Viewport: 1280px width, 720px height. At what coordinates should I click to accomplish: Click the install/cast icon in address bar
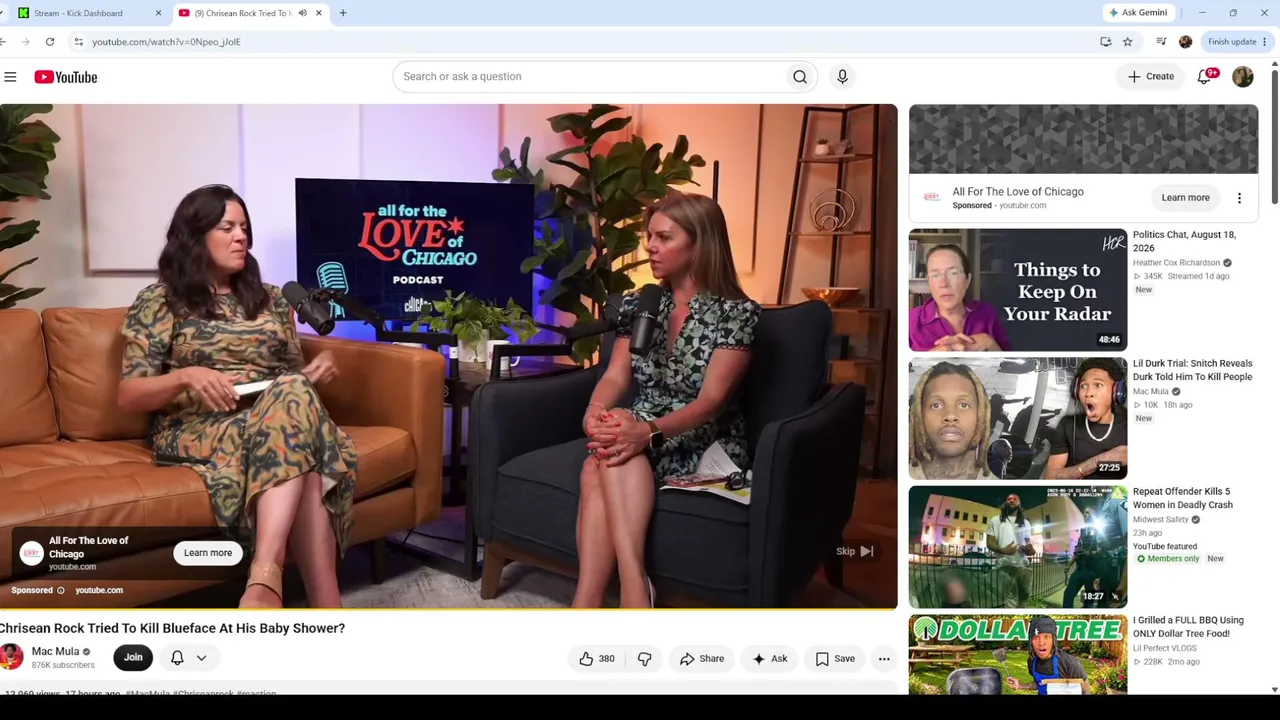point(1105,42)
